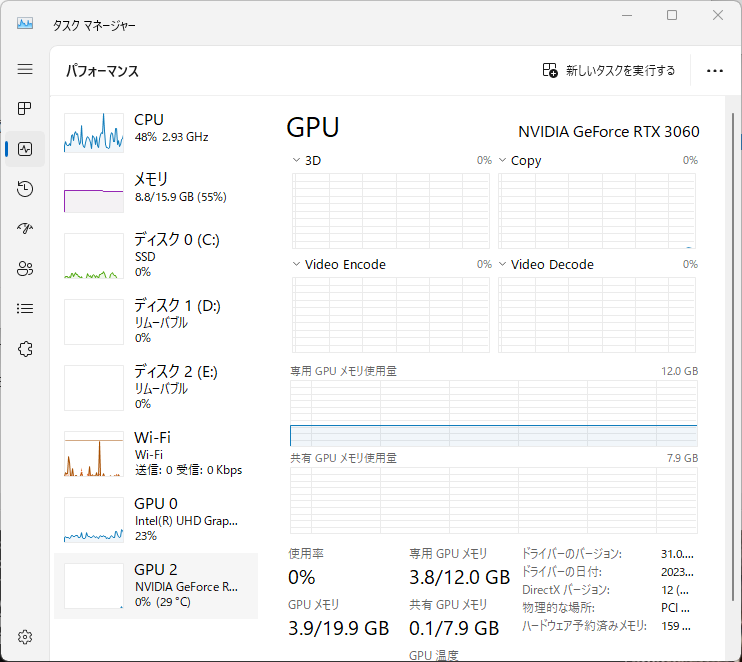
Task: Select GPU 0 Intel UHD Graphics
Action: 156,520
